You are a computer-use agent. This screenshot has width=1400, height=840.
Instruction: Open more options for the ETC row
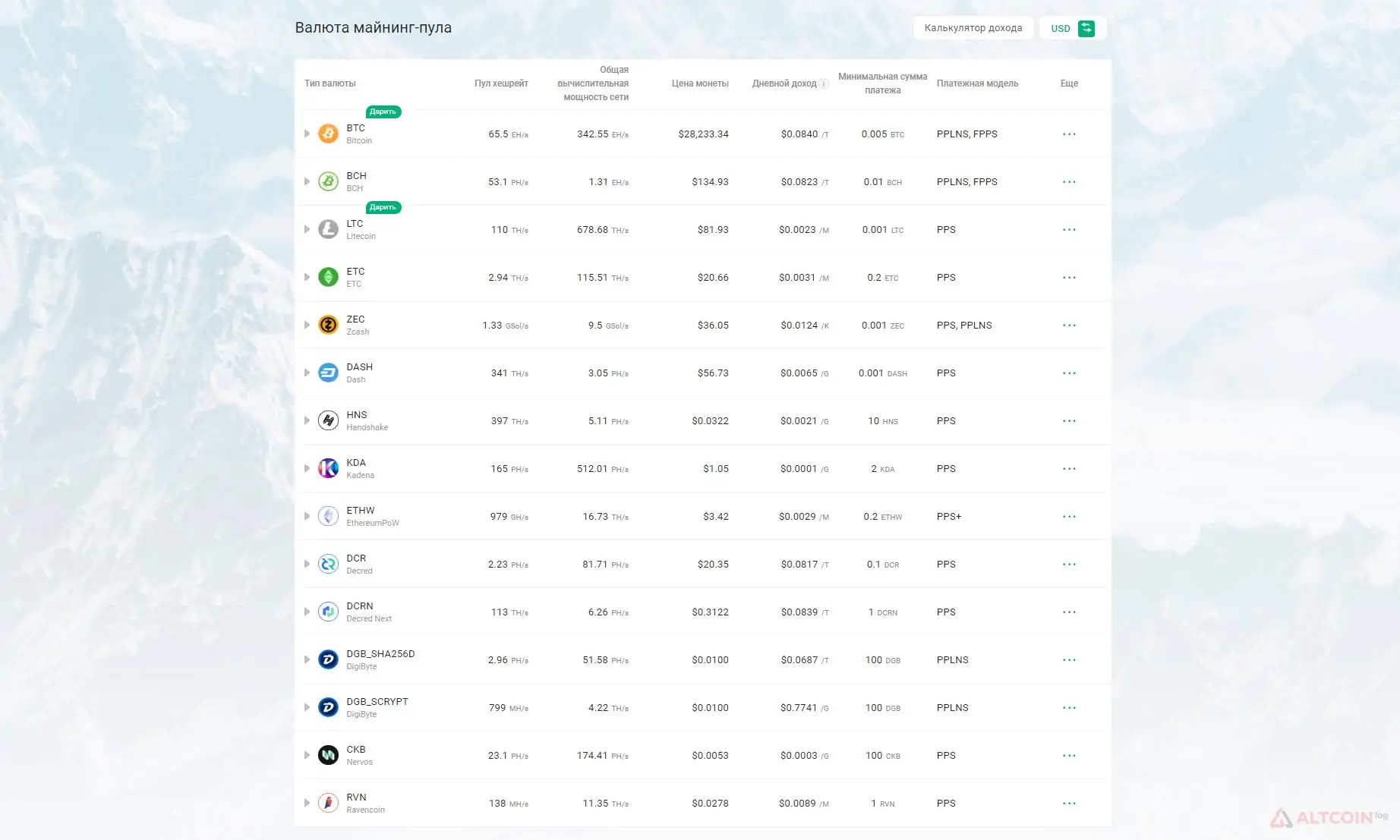(1069, 278)
